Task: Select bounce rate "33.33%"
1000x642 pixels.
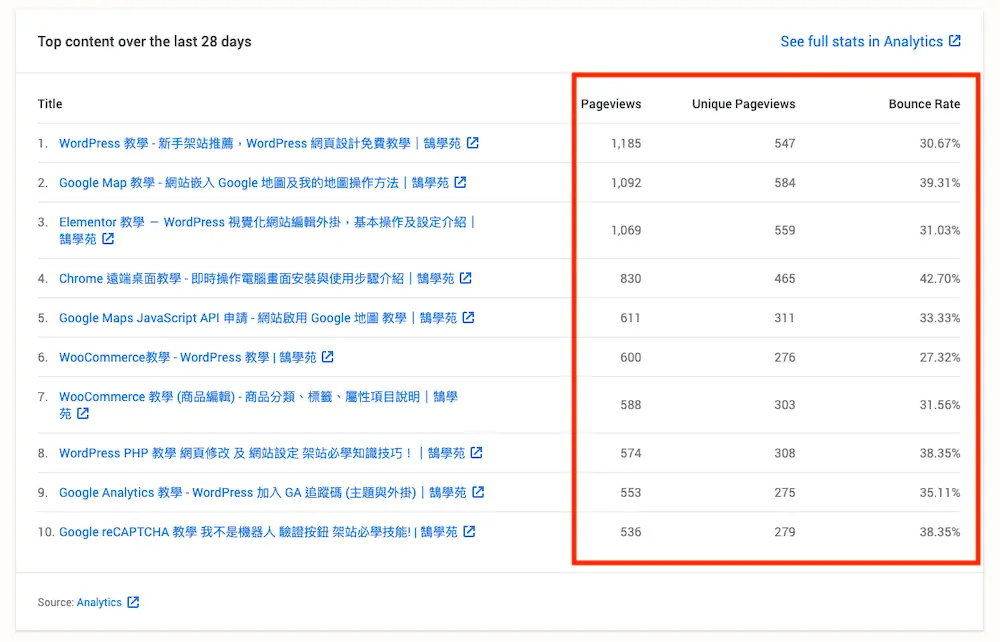Action: [x=939, y=318]
